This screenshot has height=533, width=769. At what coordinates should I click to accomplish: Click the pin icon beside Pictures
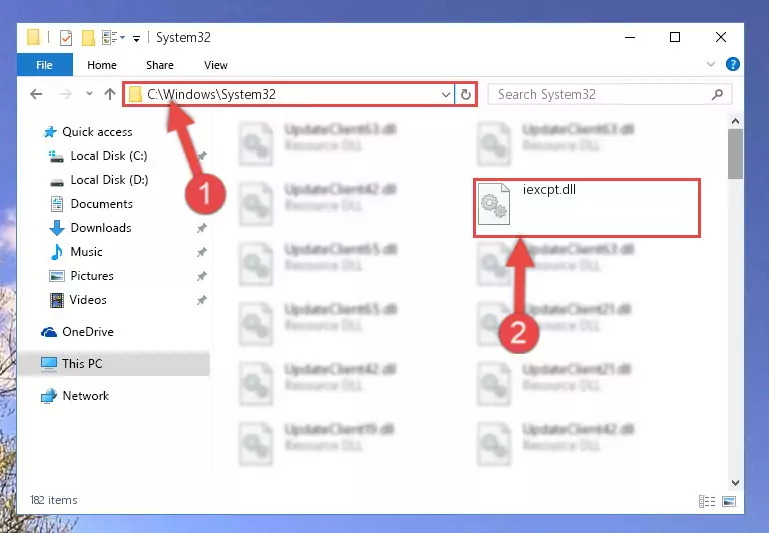202,276
